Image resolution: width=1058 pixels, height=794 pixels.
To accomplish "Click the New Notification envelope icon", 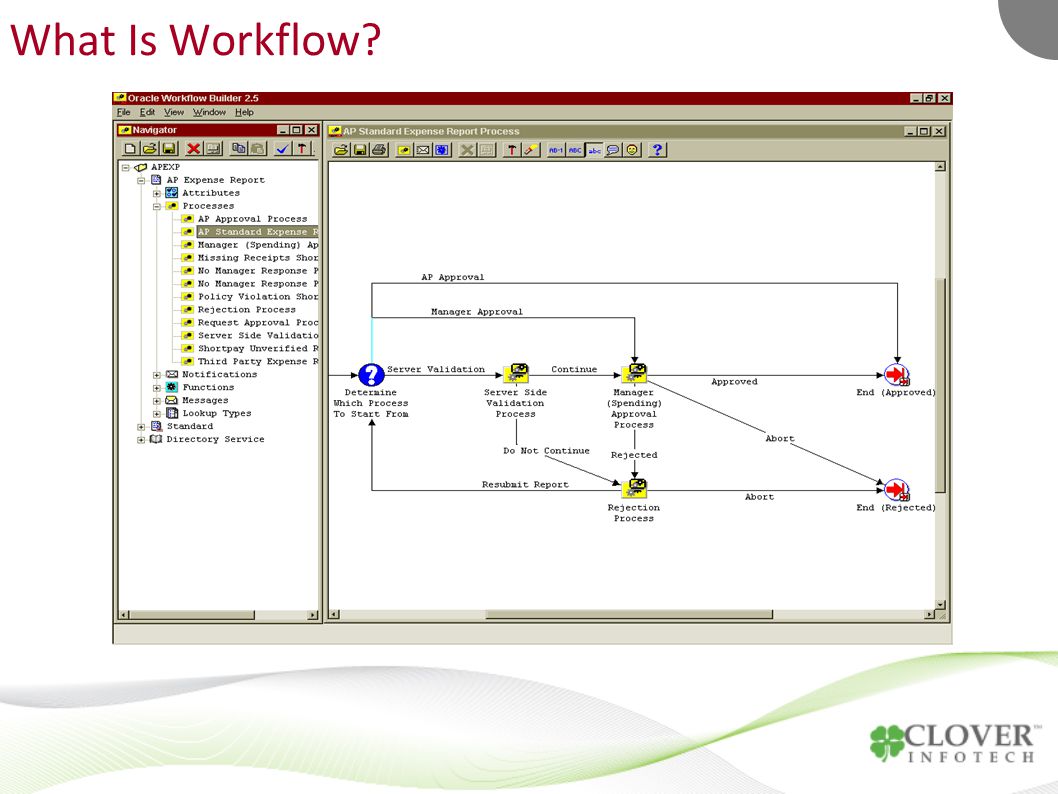I will 423,150.
